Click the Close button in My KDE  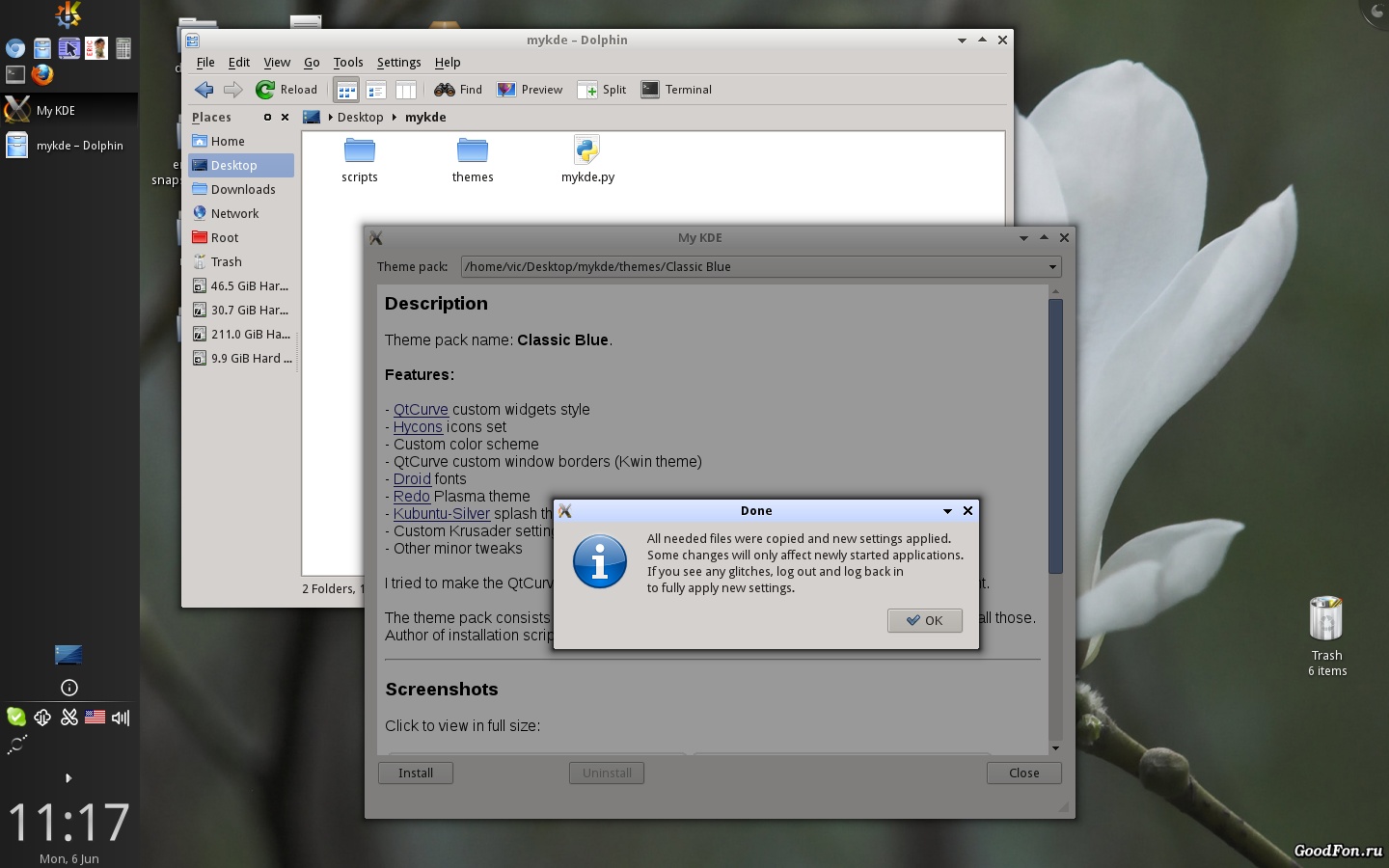(1024, 773)
